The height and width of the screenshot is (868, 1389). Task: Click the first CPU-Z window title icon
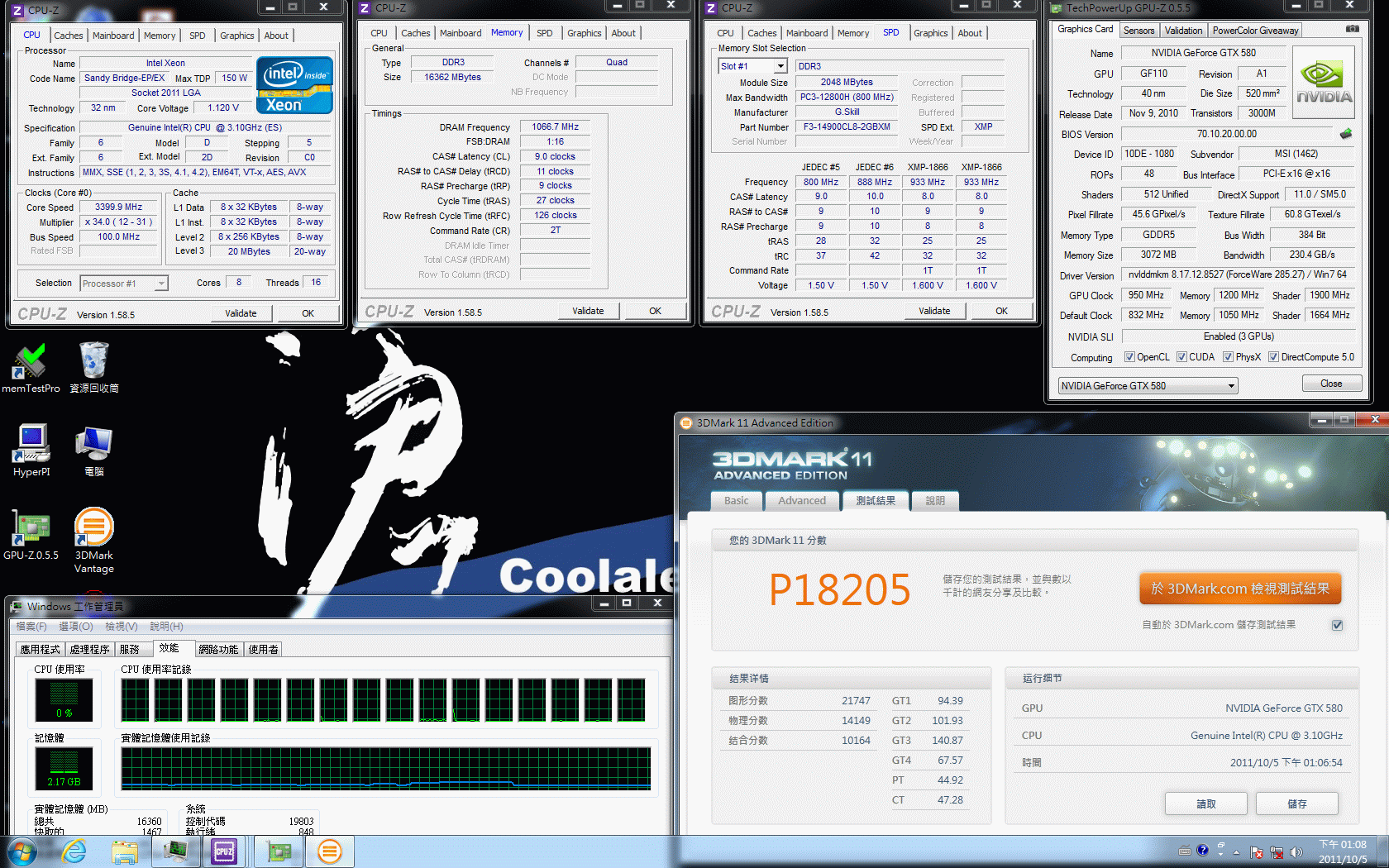tap(17, 10)
